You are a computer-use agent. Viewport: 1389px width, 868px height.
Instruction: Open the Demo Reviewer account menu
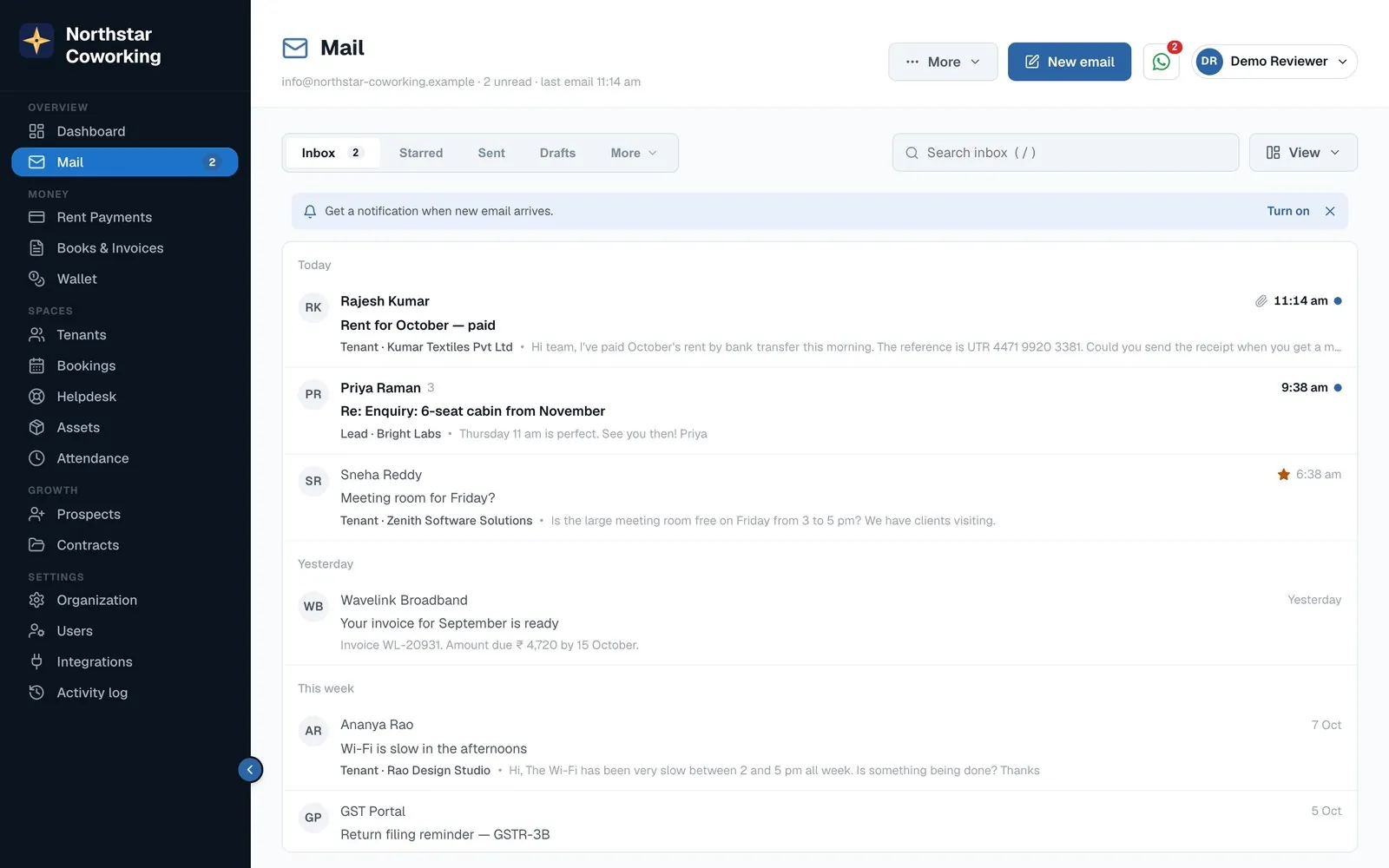tap(1274, 62)
